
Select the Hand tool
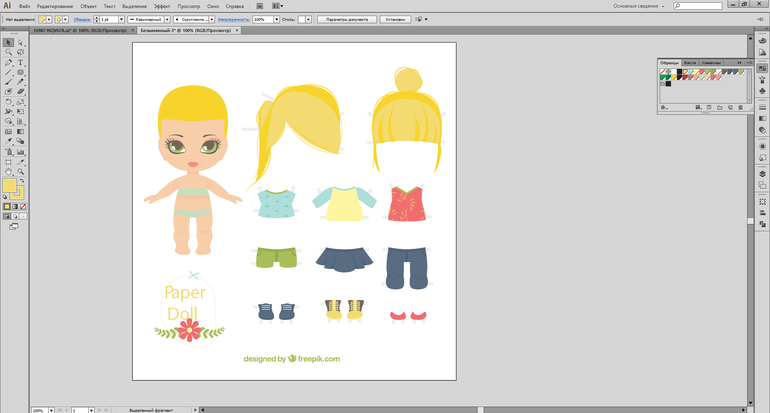(x=9, y=171)
